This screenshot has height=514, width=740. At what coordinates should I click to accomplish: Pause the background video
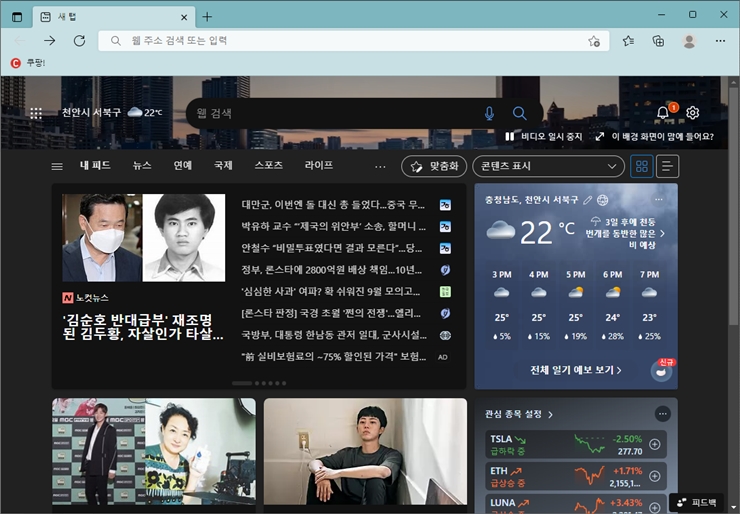(x=544, y=136)
